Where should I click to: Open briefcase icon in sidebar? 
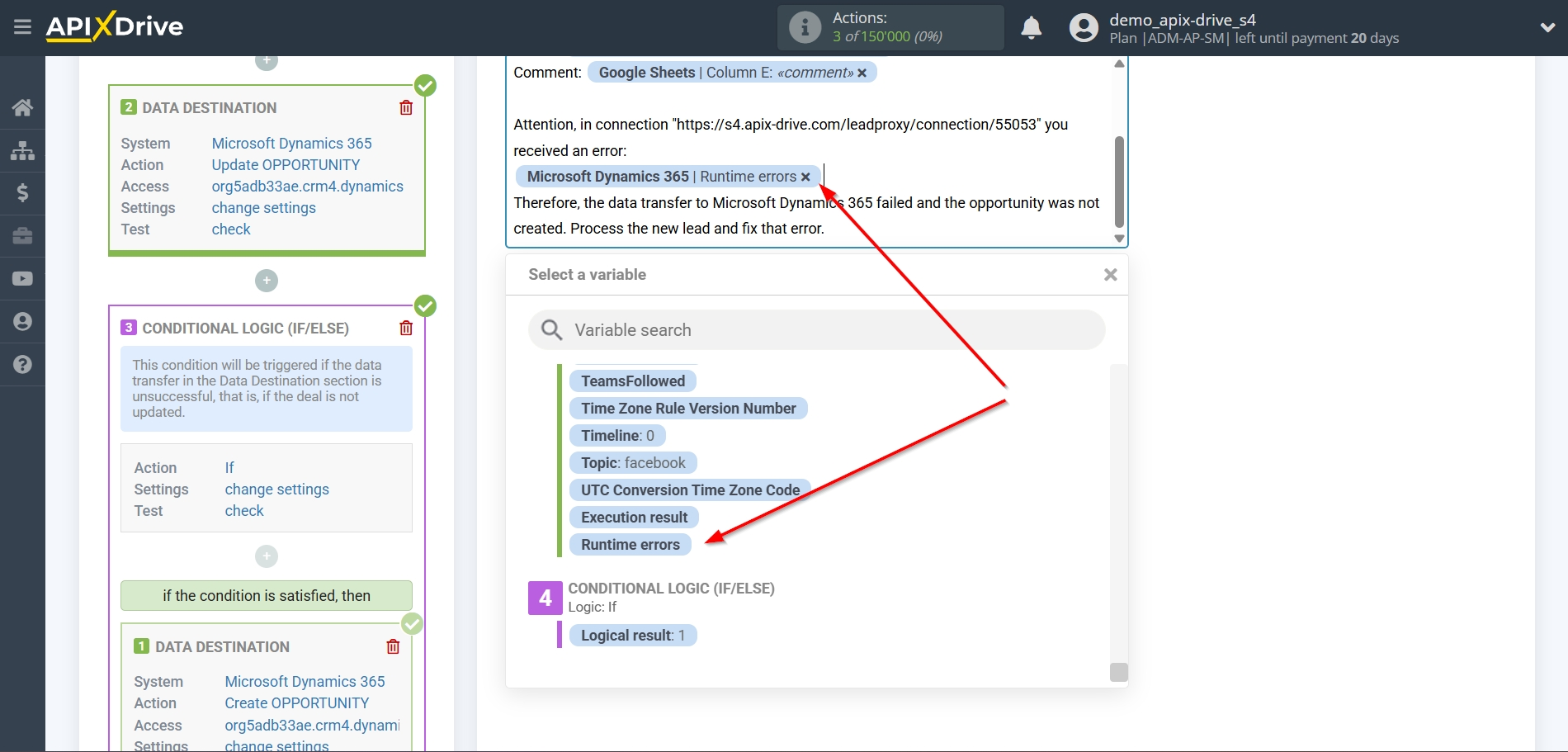(22, 236)
